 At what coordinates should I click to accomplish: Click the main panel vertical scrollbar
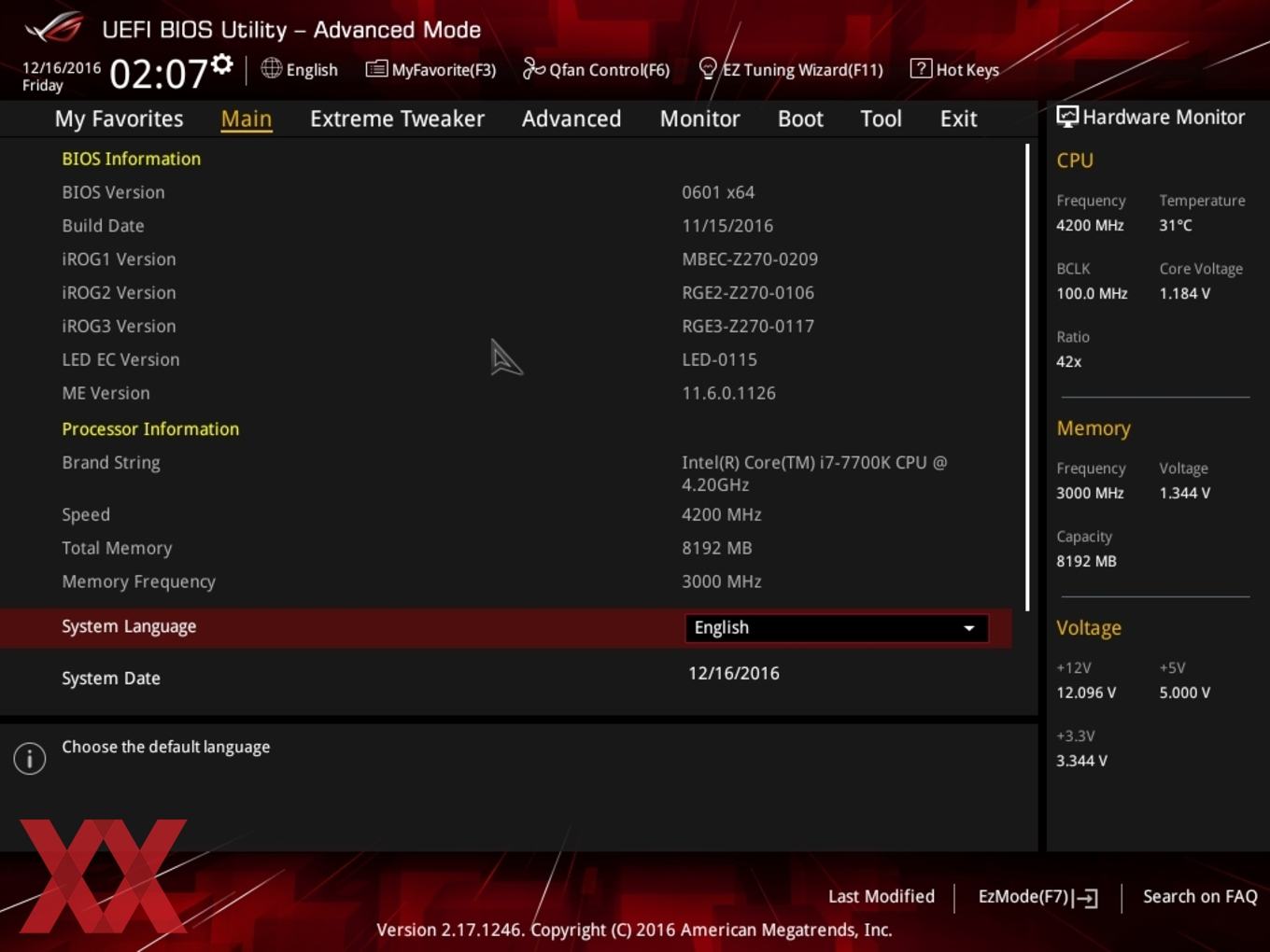[1027, 377]
